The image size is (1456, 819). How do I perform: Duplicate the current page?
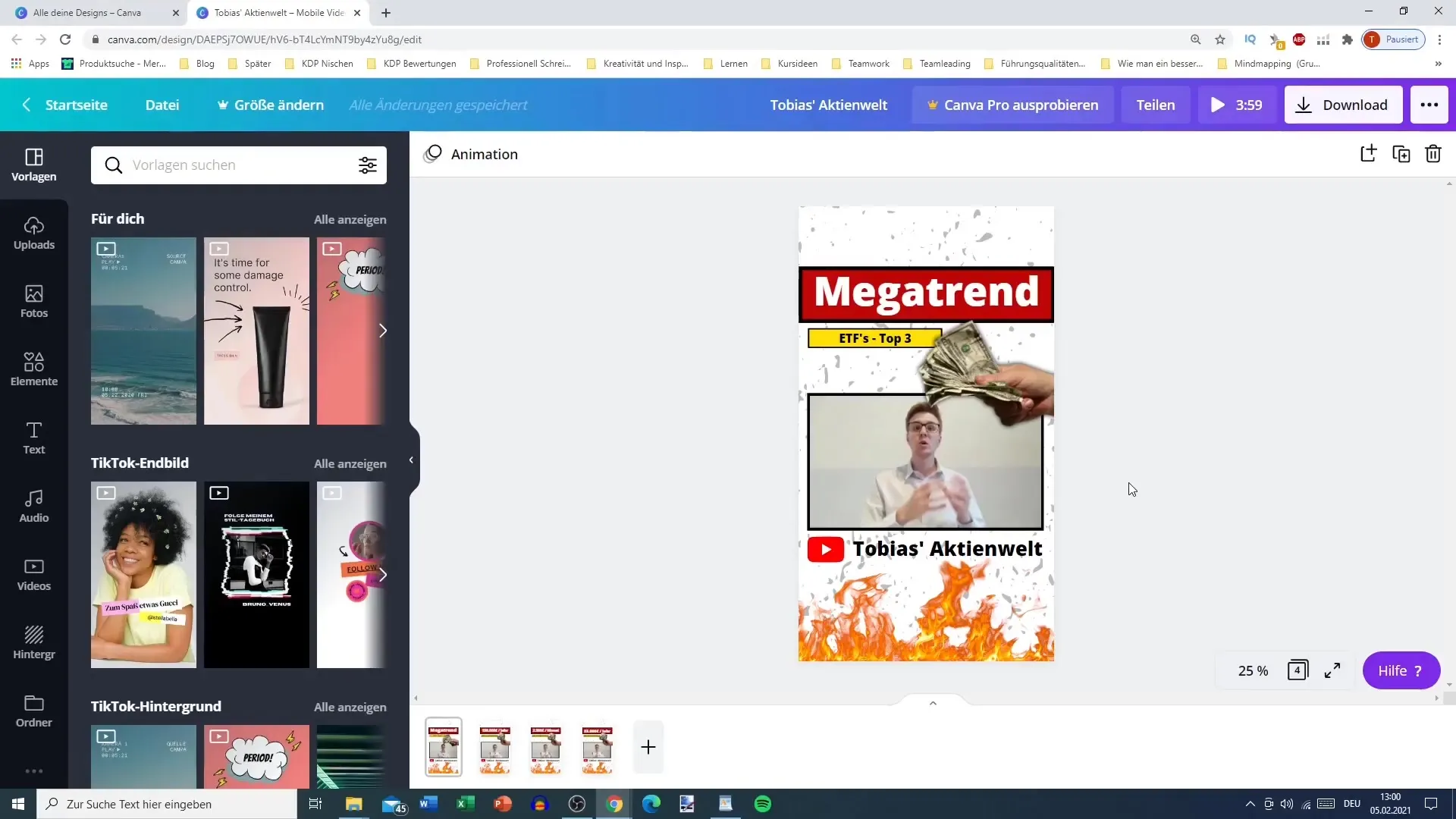[x=1401, y=154]
